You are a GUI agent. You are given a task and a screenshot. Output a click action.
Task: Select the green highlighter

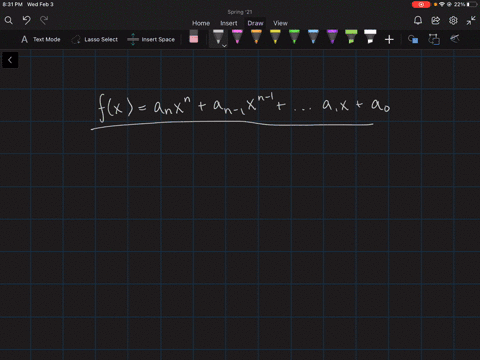click(x=351, y=37)
